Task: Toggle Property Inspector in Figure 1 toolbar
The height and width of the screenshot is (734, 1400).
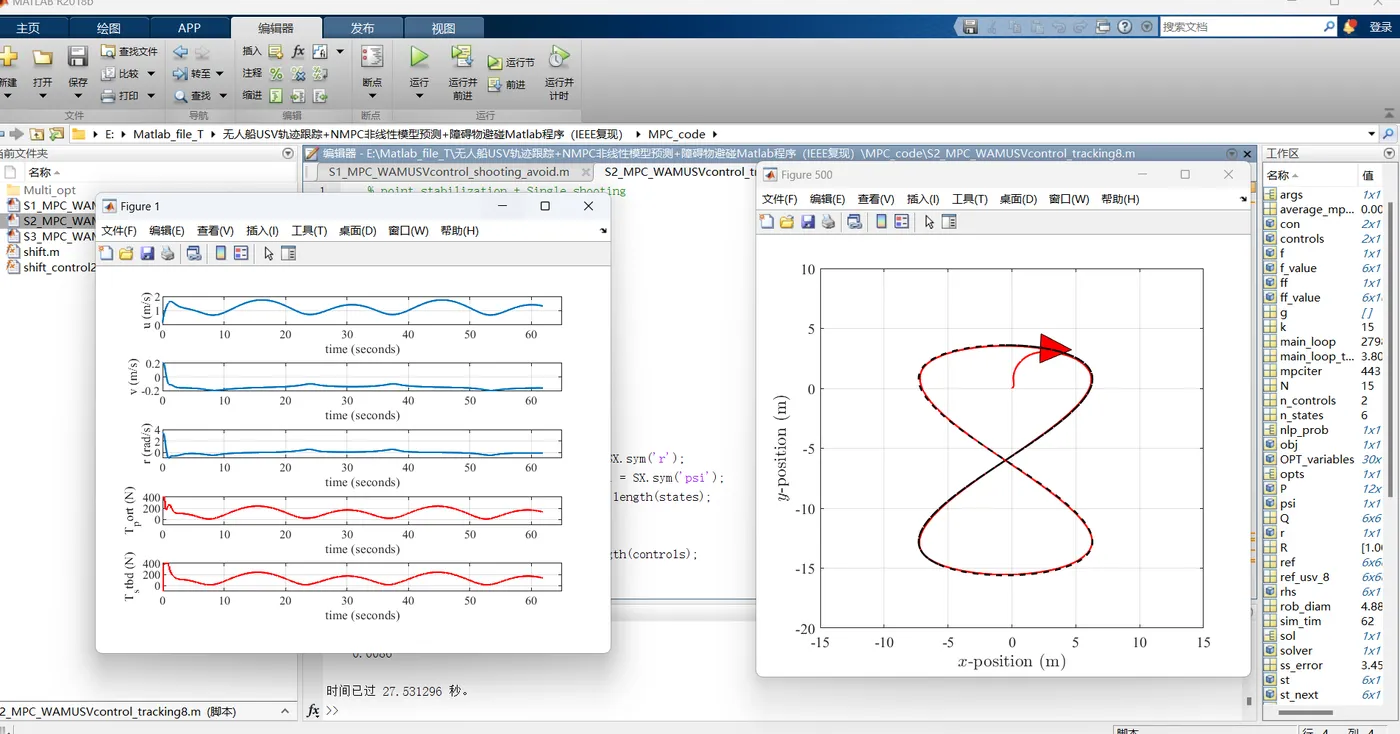Action: pos(288,254)
